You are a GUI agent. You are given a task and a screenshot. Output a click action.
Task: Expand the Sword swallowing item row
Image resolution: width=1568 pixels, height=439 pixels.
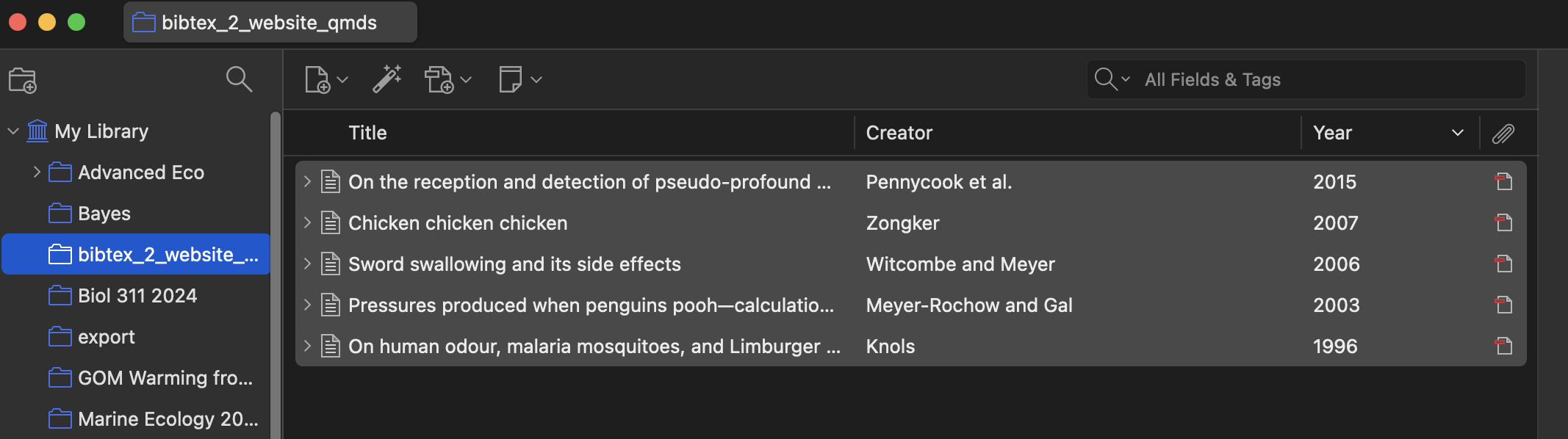click(307, 264)
